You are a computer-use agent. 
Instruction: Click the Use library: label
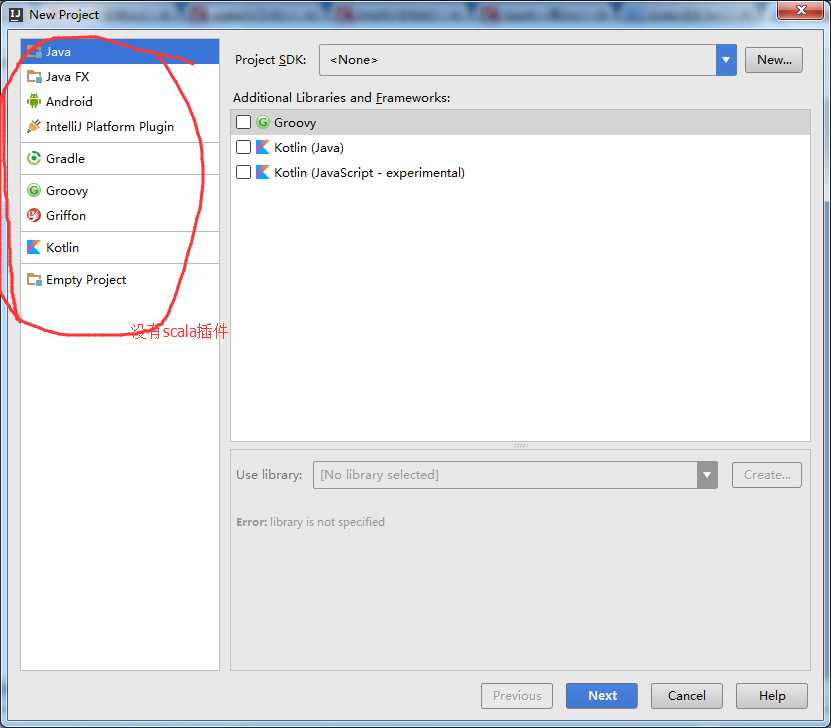pyautogui.click(x=269, y=475)
